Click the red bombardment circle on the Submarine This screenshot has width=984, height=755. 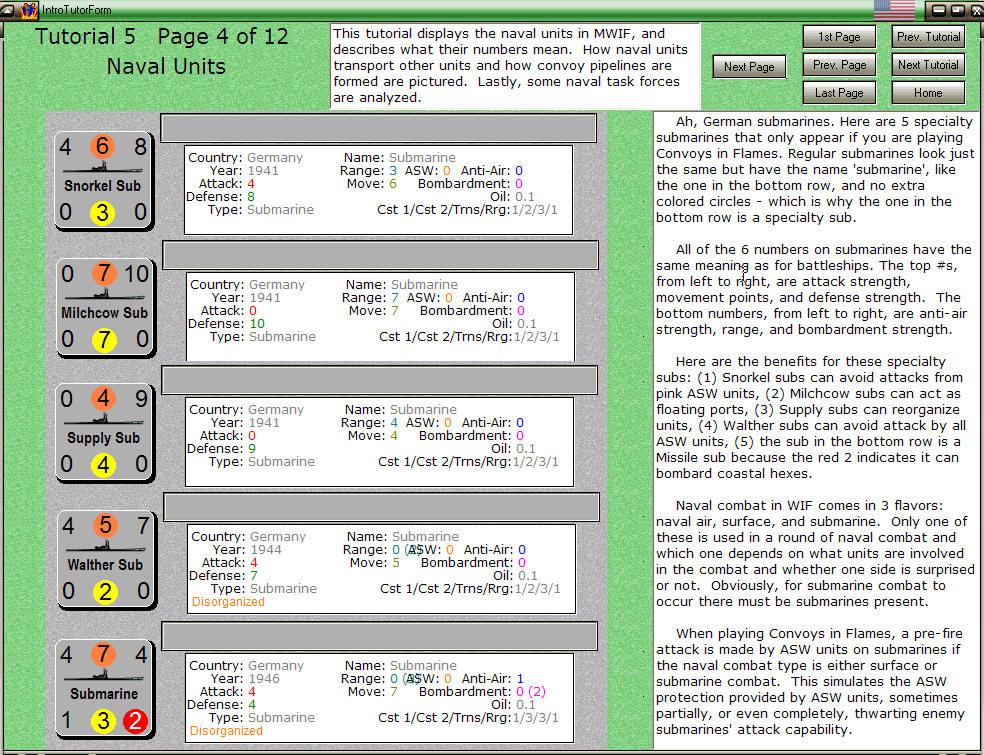[137, 720]
